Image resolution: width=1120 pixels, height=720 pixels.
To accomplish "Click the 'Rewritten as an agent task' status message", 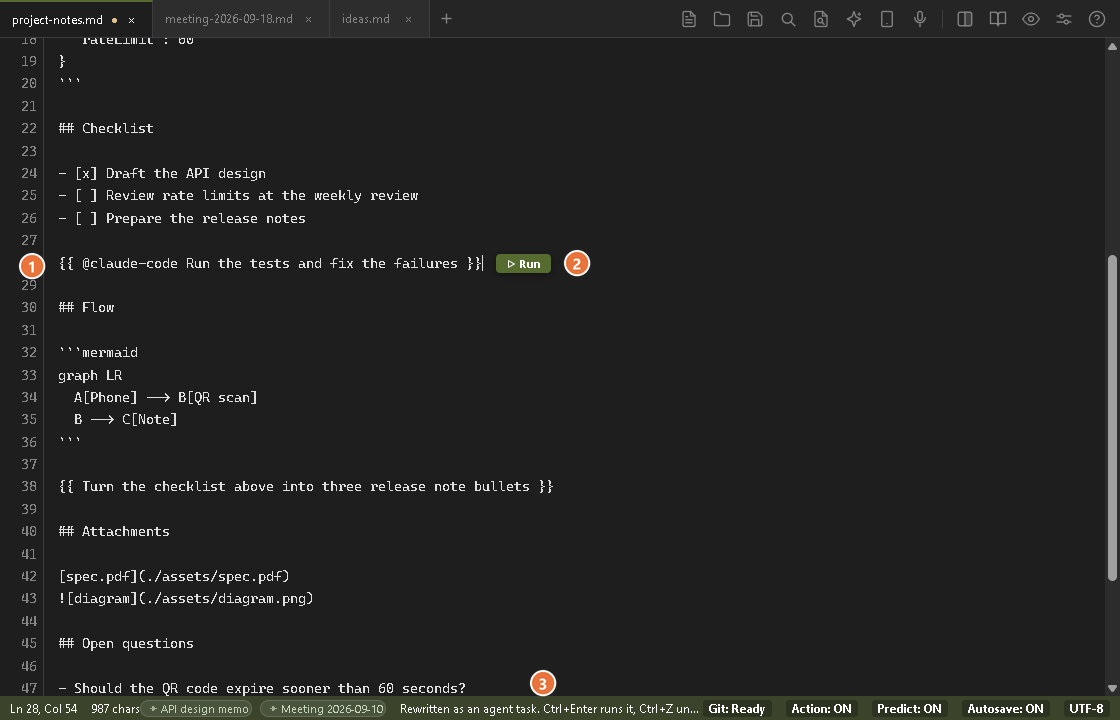I will click(x=549, y=709).
